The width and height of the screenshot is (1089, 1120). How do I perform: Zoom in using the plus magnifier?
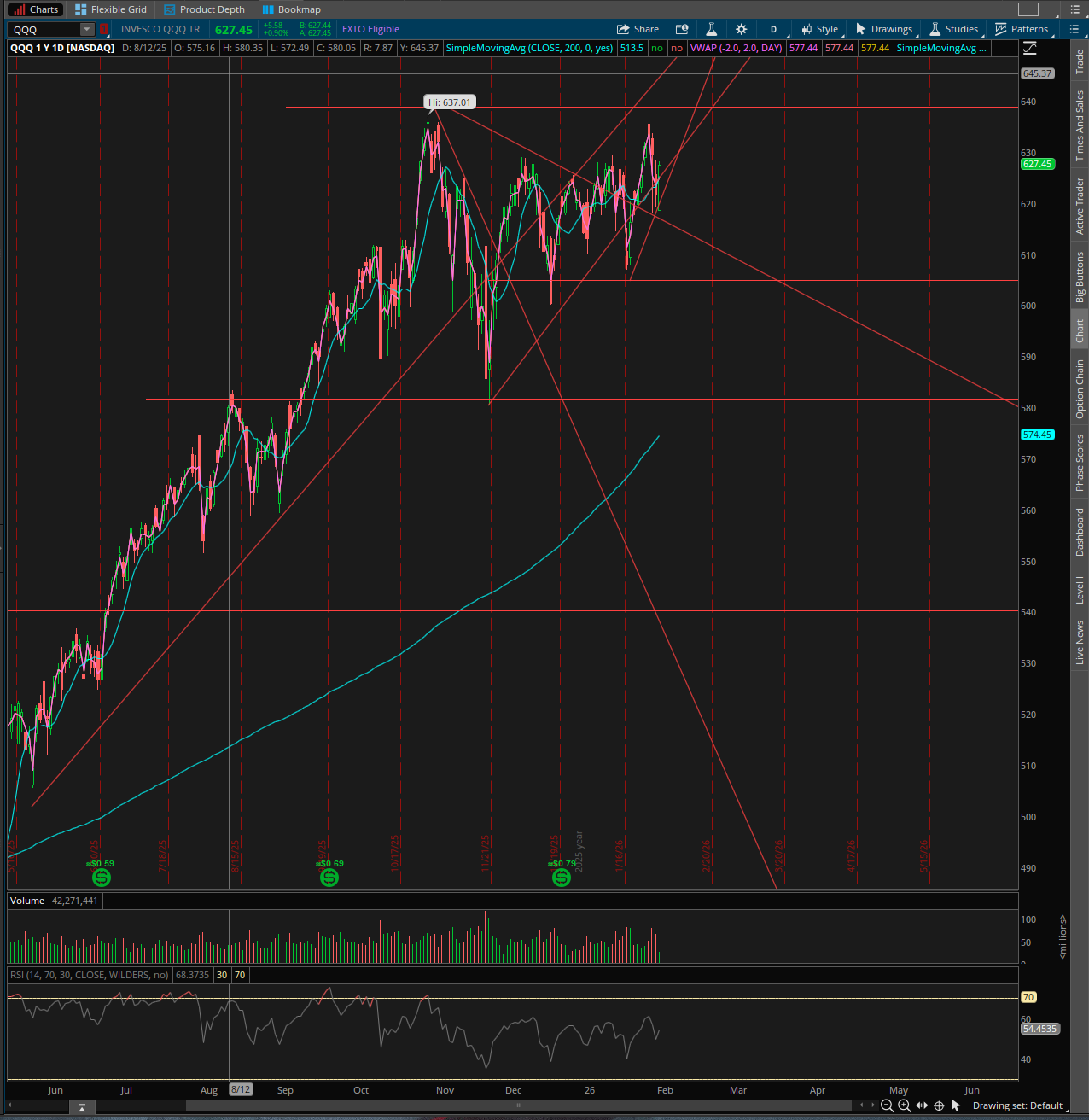tap(904, 1105)
